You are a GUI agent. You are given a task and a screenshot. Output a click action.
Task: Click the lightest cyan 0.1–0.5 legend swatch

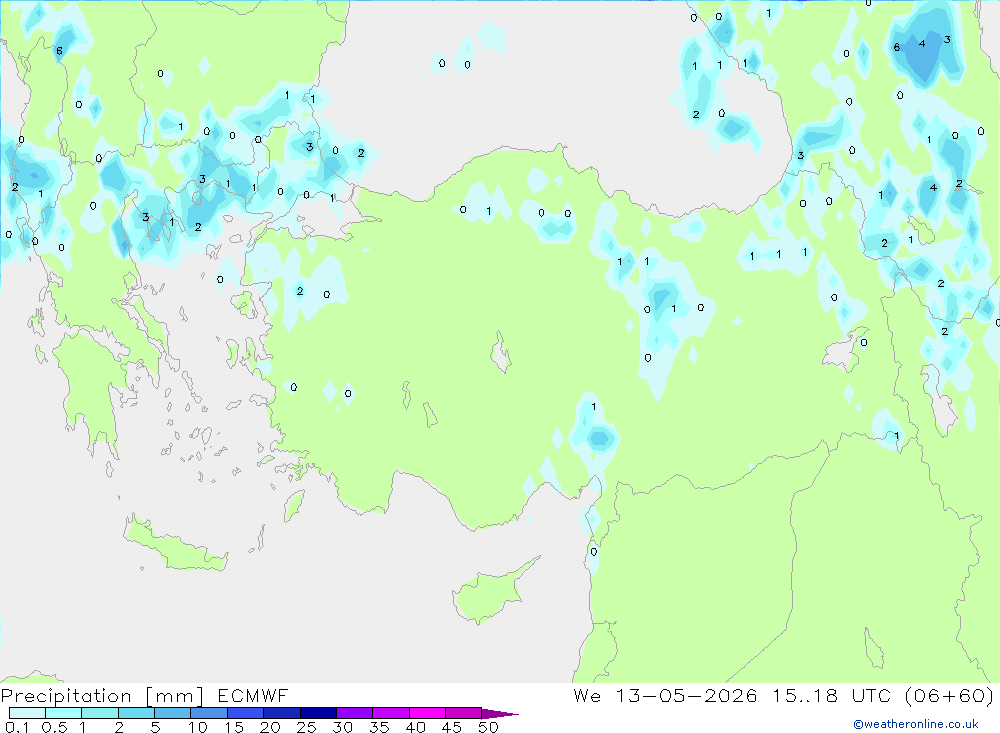point(27,713)
